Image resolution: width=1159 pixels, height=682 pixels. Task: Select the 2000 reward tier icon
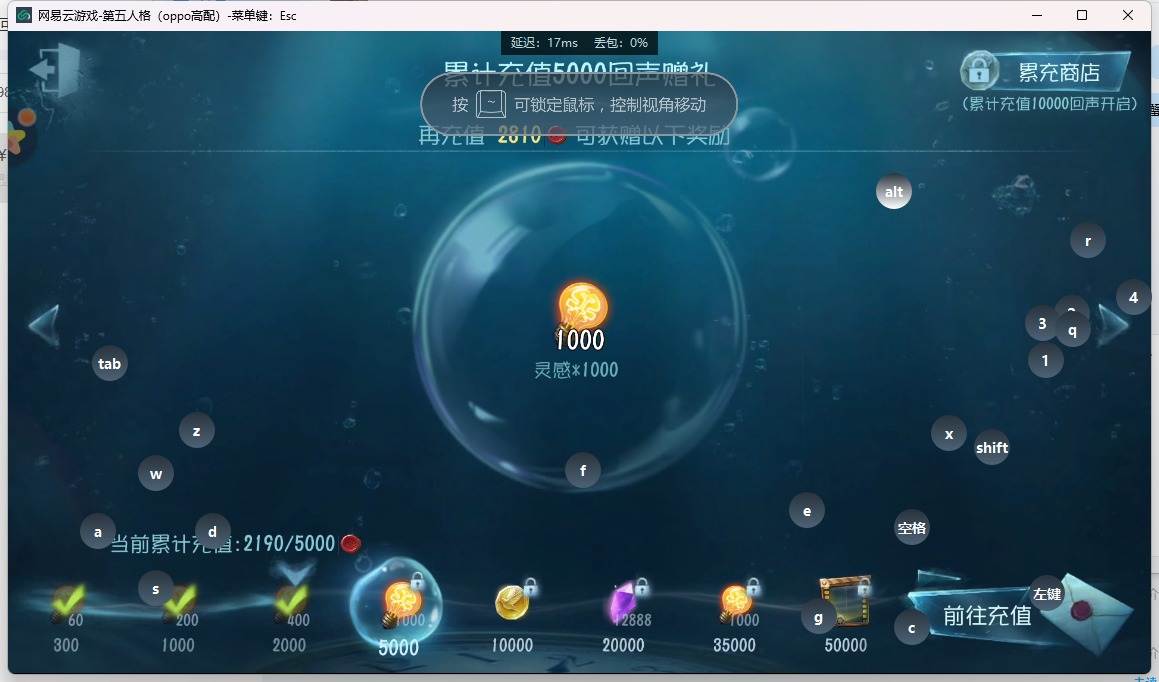point(291,604)
